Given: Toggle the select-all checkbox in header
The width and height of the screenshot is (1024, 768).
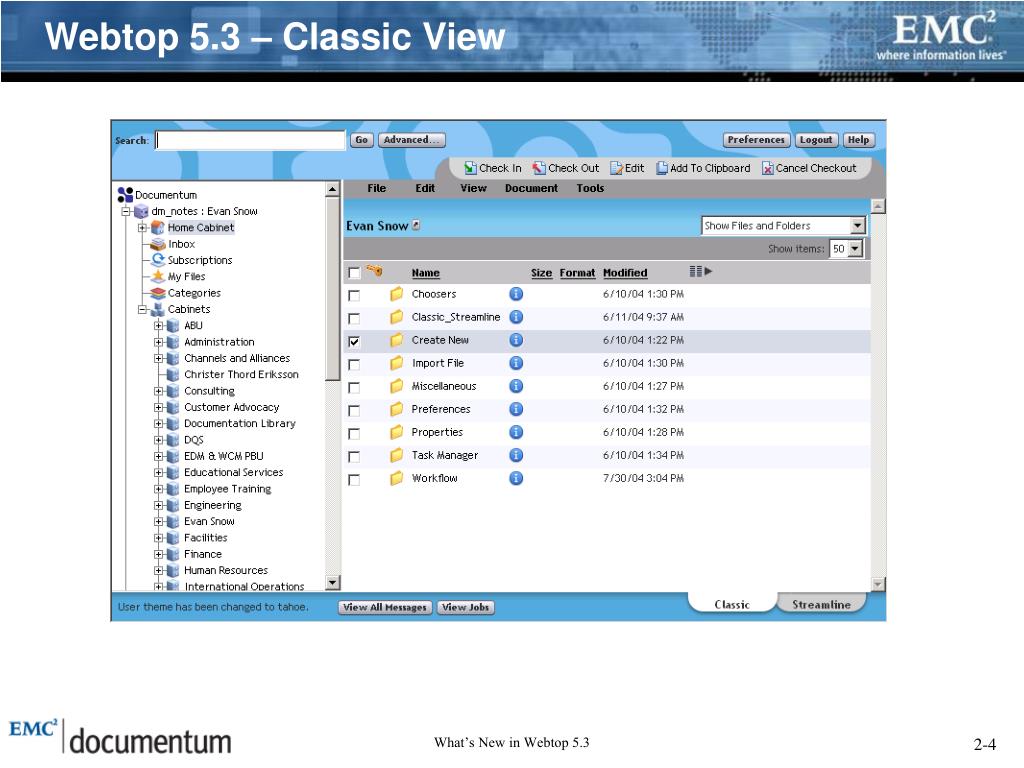Looking at the screenshot, I should 354,273.
